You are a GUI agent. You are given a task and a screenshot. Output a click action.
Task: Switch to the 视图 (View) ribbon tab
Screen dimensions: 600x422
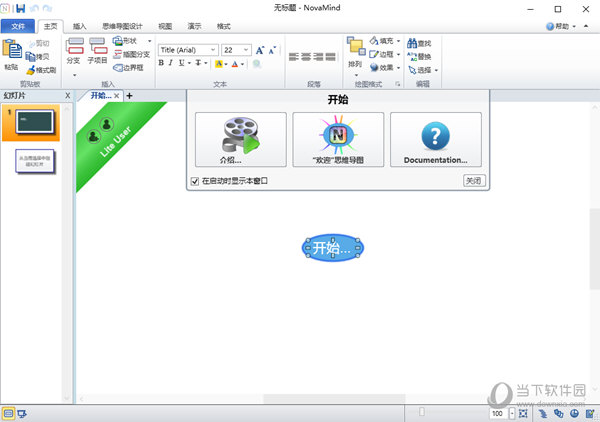[165, 26]
